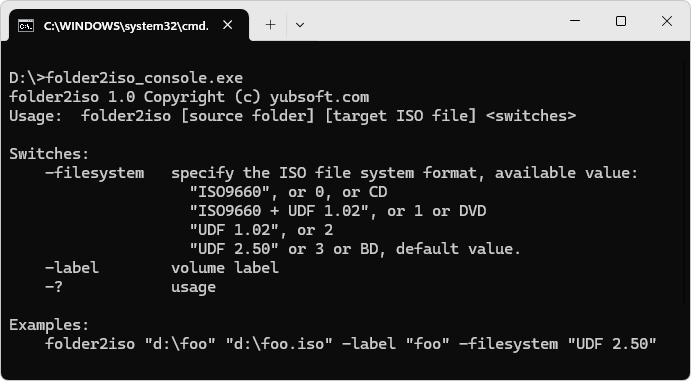Click the Switches: heading
The height and width of the screenshot is (381, 691).
pyautogui.click(x=49, y=154)
